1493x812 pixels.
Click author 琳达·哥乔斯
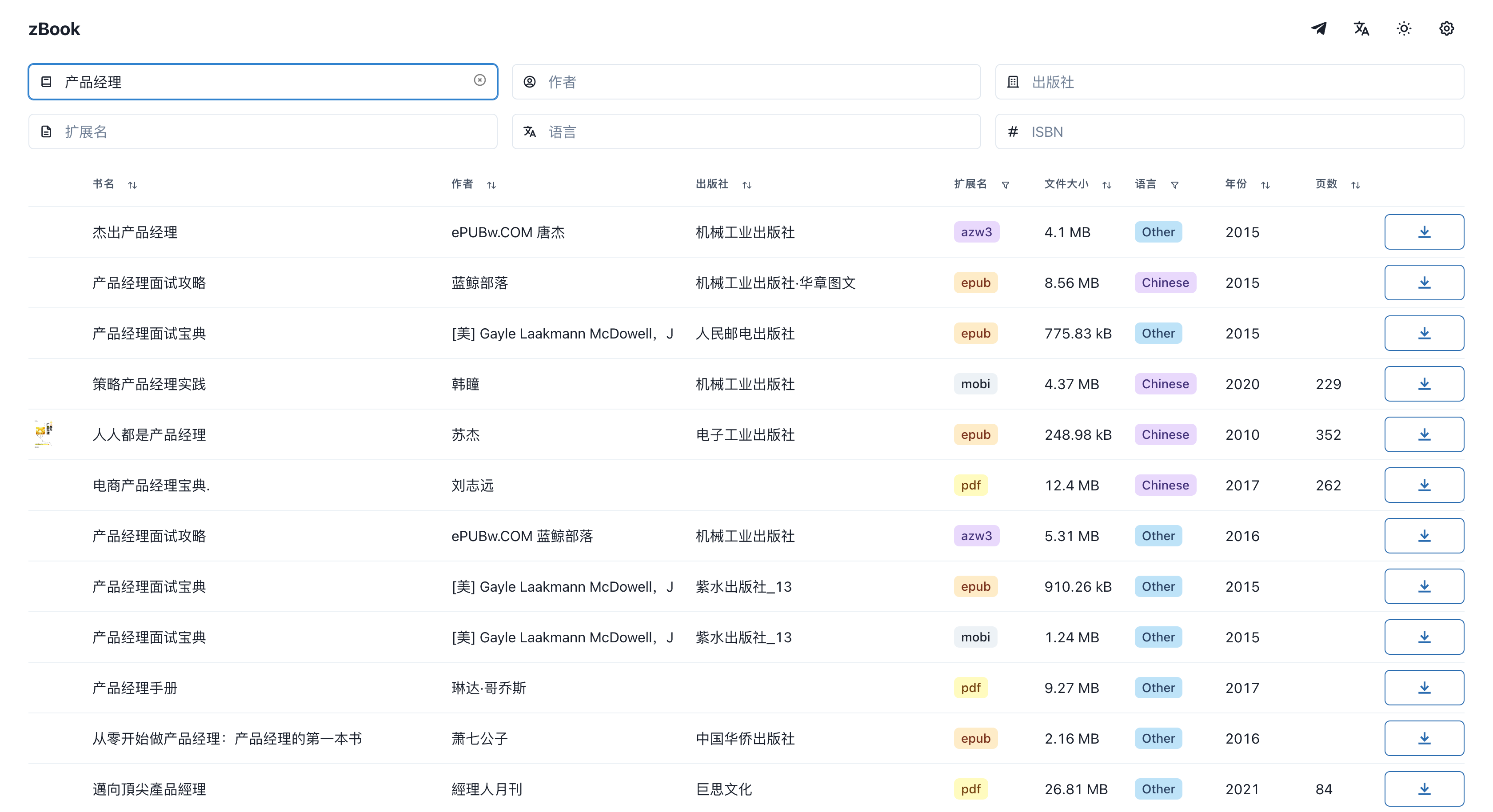[489, 688]
